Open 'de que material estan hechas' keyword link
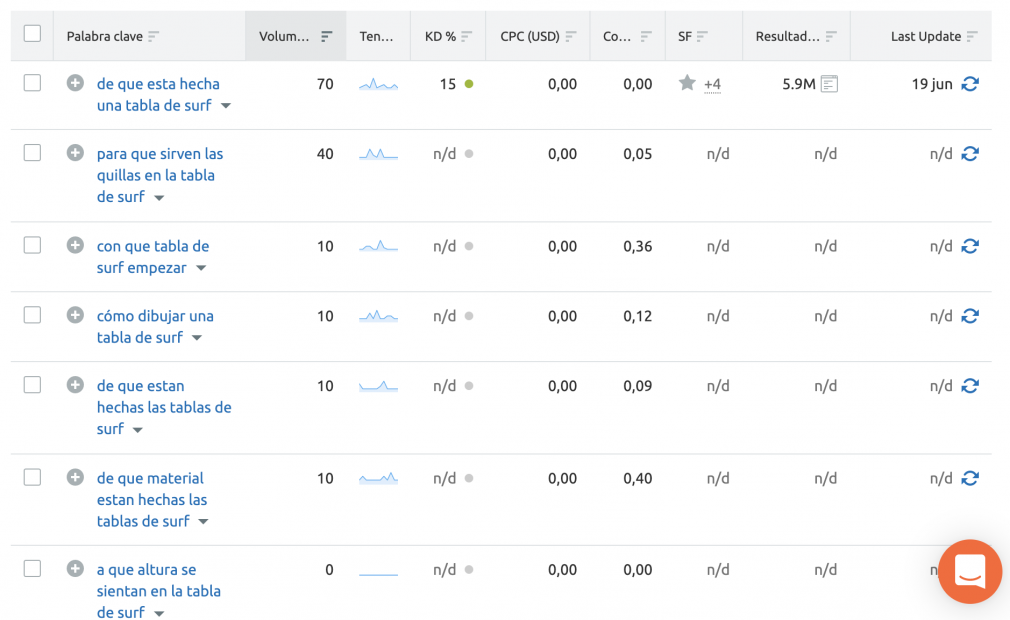 151,500
